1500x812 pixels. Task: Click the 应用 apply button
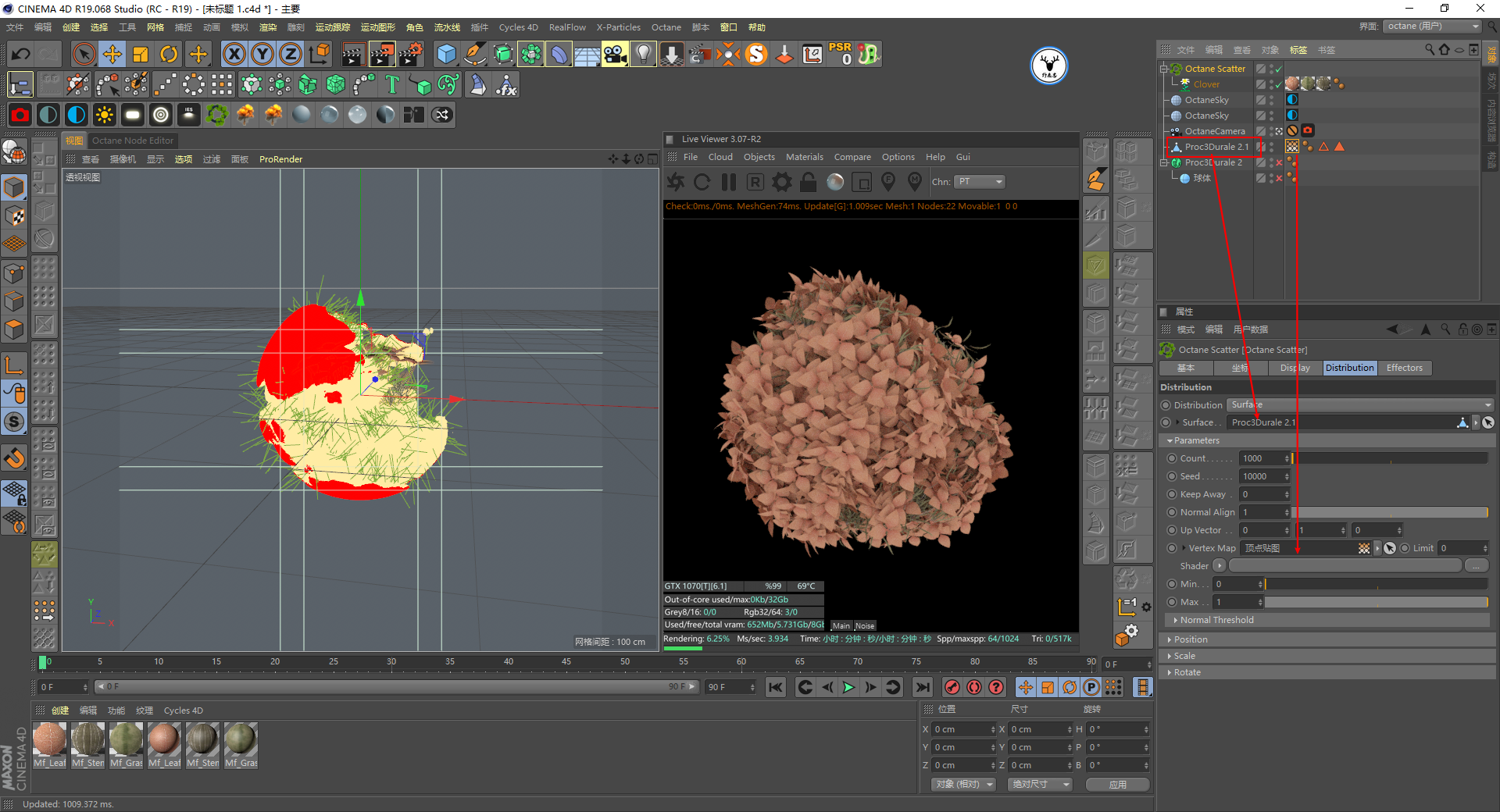1118,784
